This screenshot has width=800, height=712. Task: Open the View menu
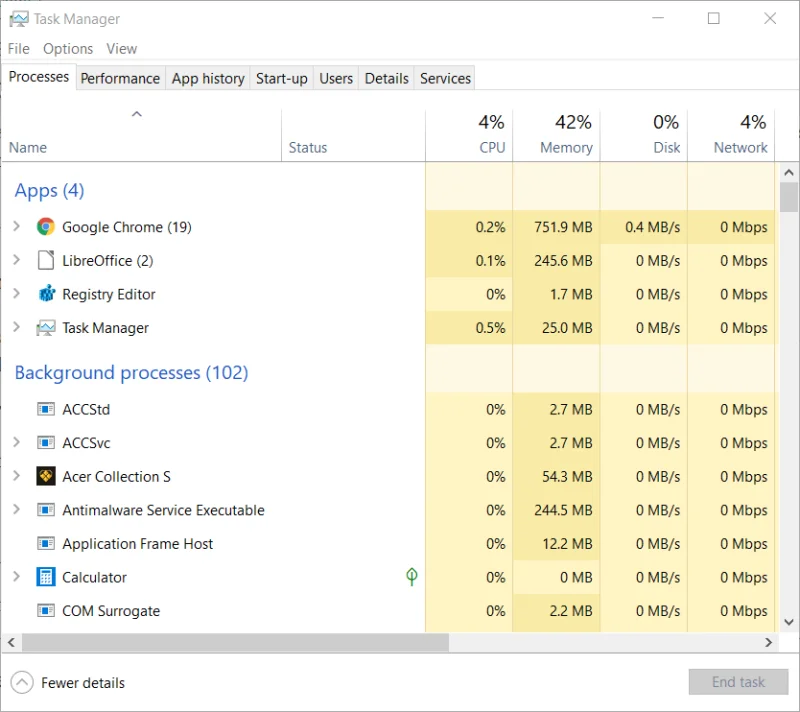tap(121, 48)
